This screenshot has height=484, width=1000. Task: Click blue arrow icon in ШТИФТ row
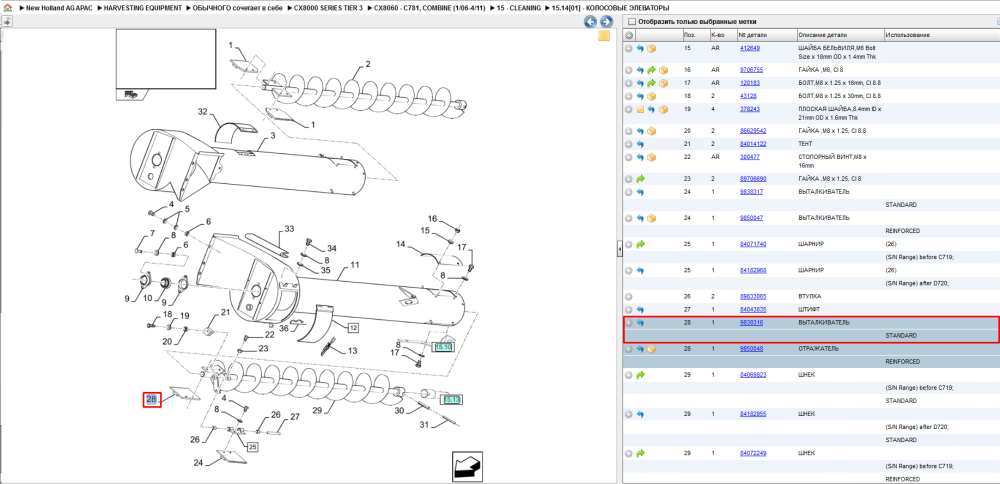[640, 310]
